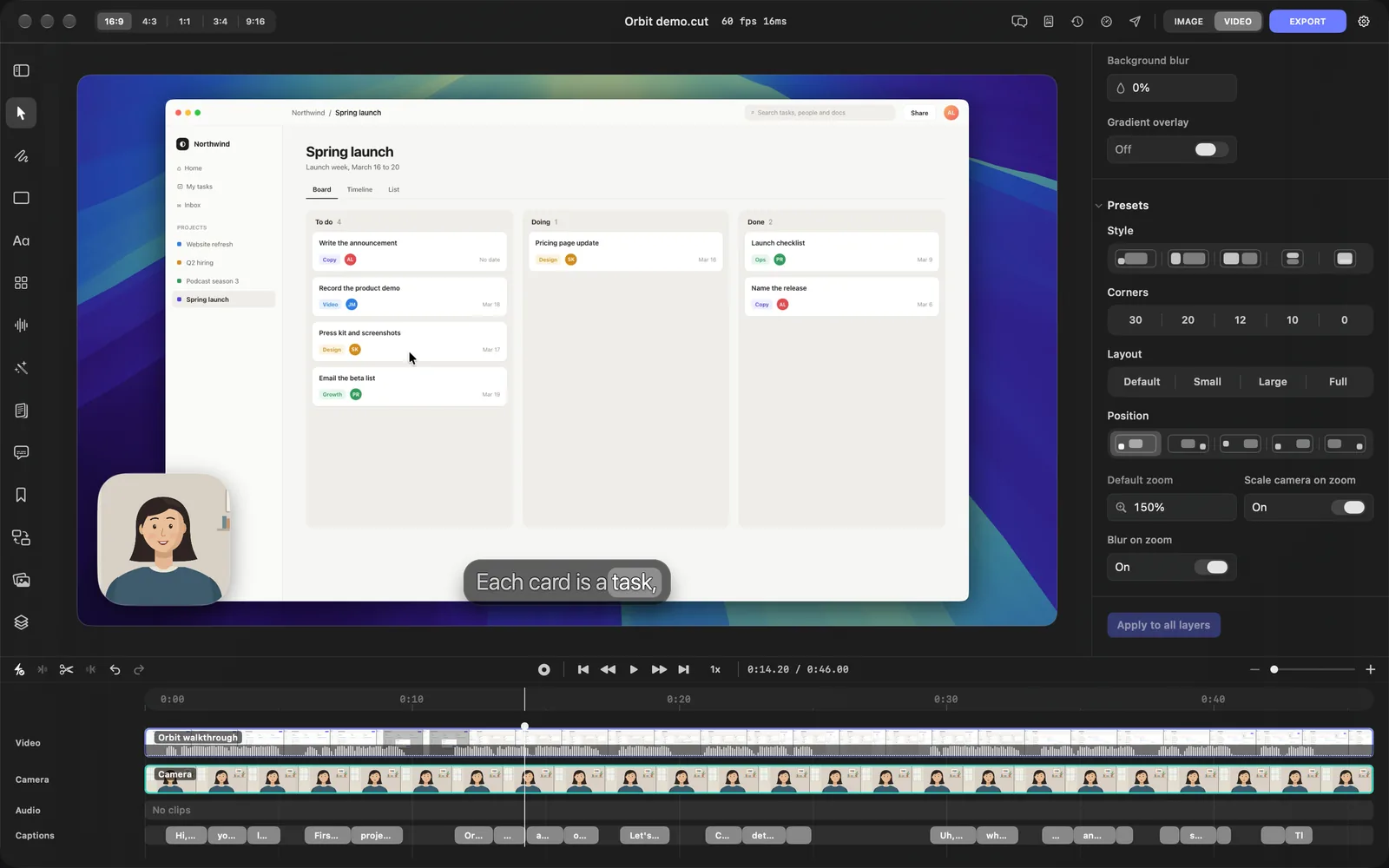Open the four-squares grid tool
Screen dimensions: 1389x868
22,283
